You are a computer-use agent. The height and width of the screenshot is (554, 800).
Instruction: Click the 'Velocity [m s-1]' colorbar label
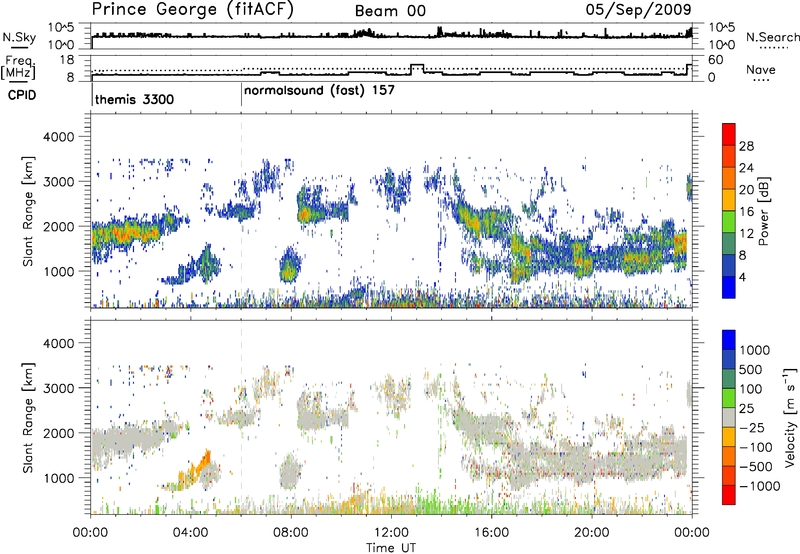point(790,417)
